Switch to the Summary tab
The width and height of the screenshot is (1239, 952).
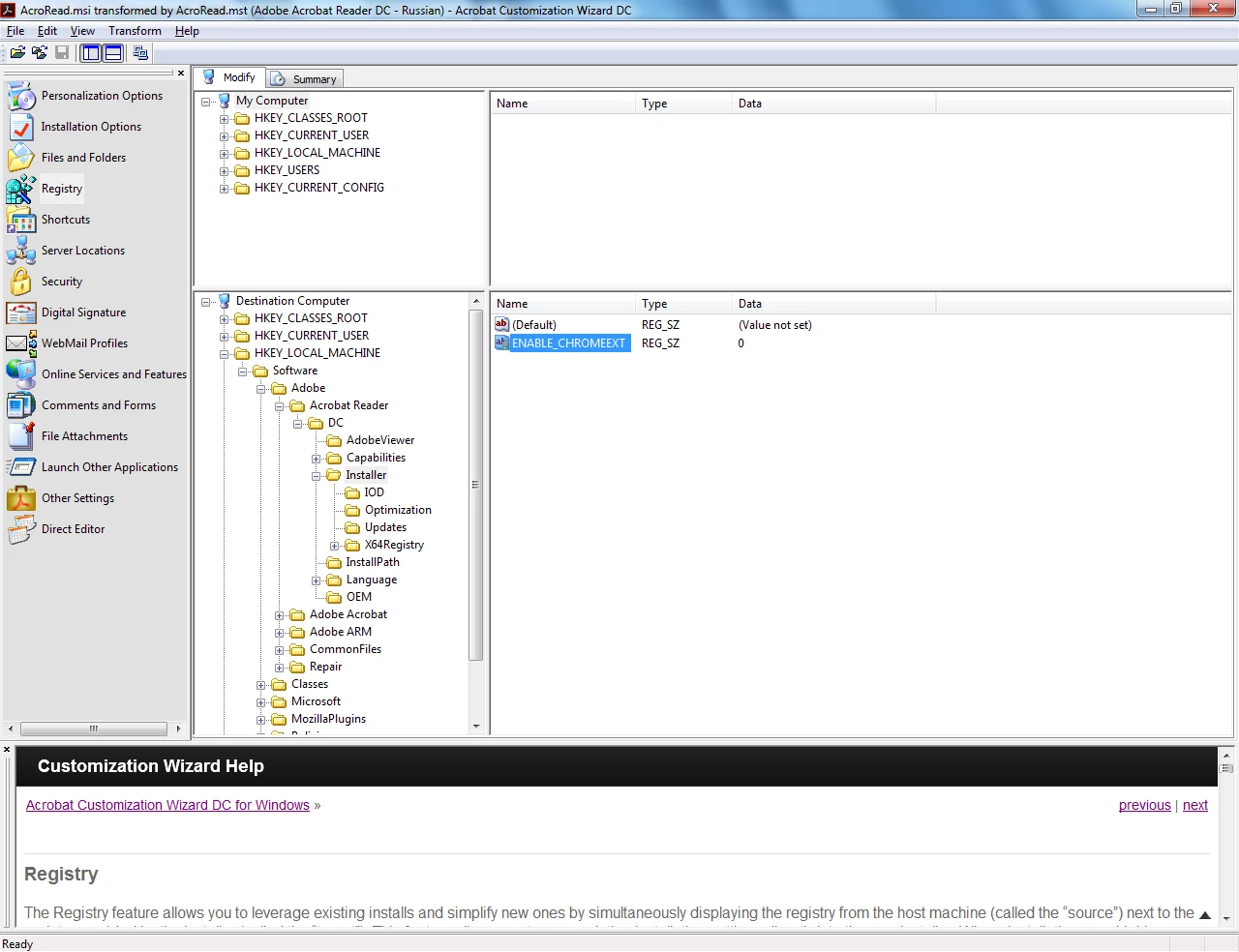[x=304, y=79]
